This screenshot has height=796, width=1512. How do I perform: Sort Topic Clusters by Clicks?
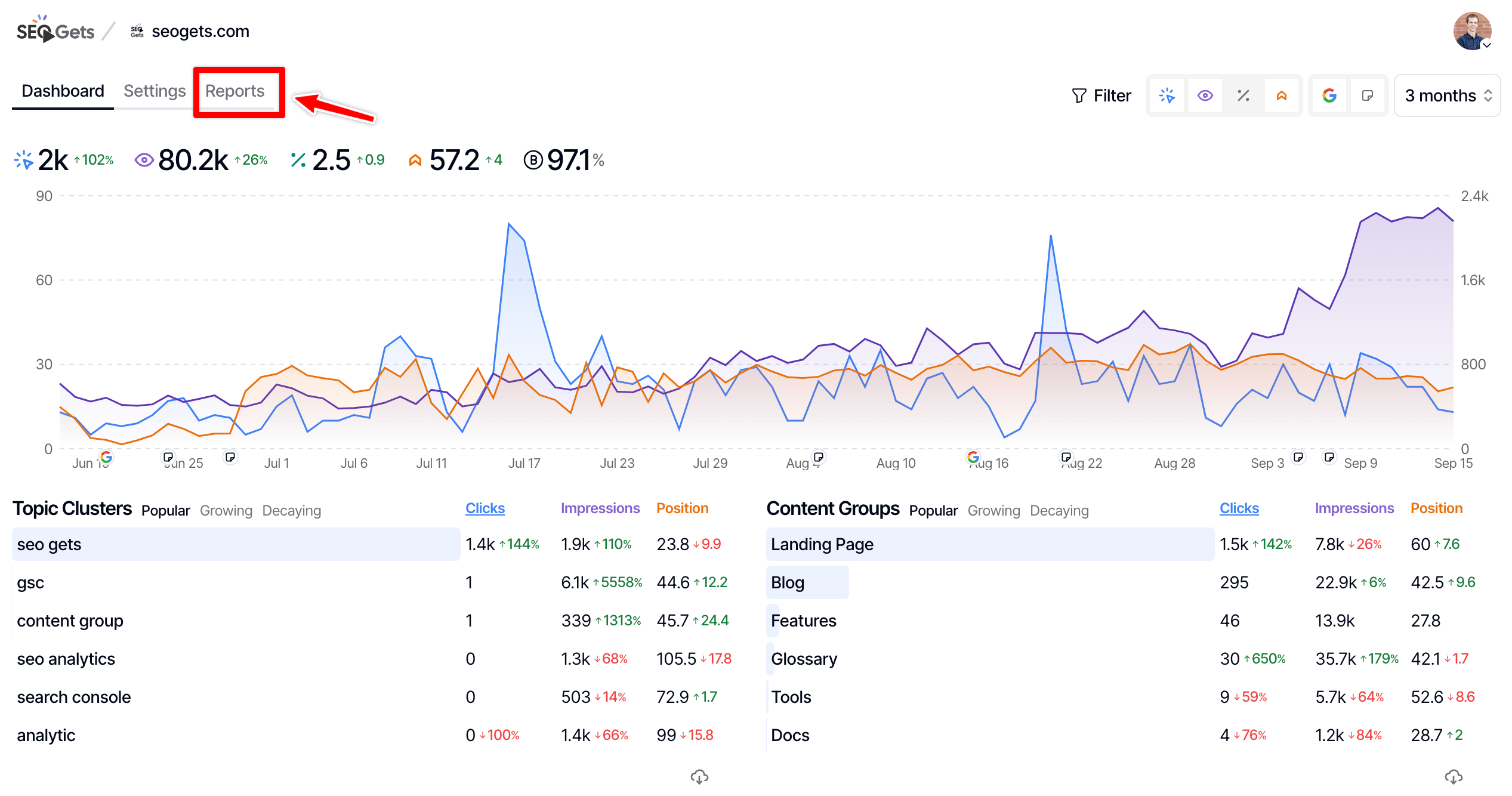[485, 508]
